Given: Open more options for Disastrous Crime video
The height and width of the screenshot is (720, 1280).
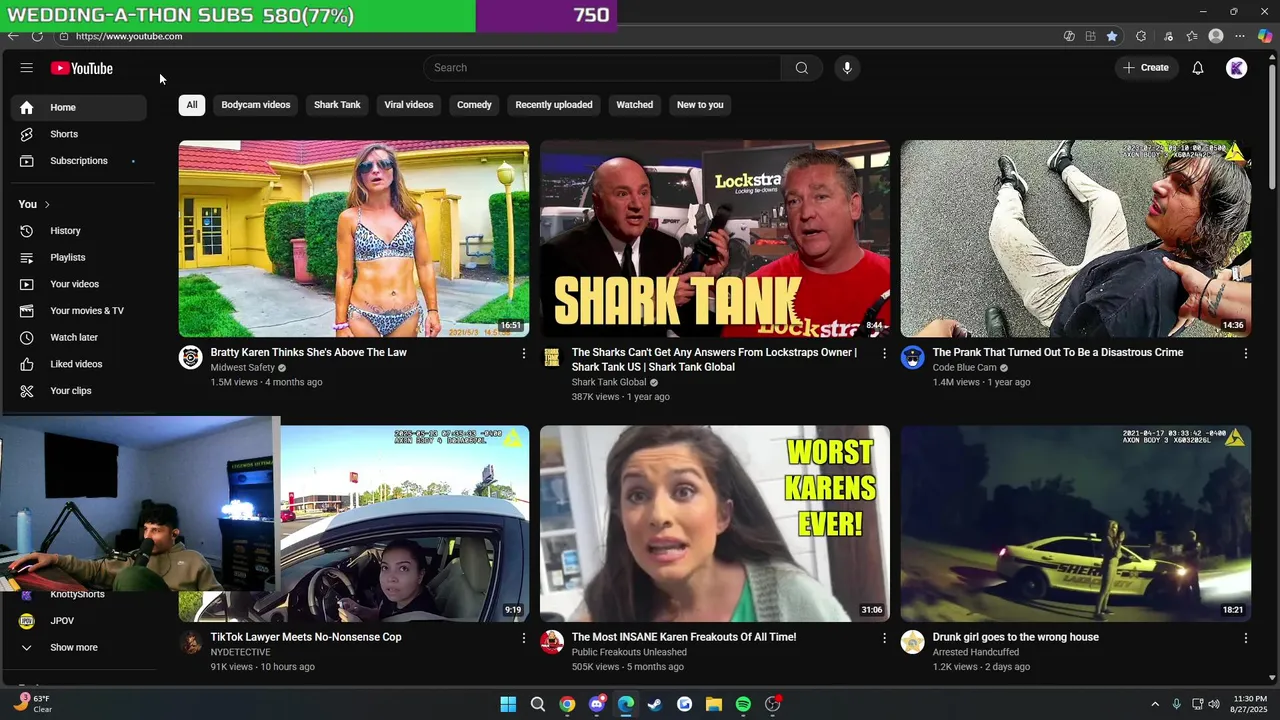Looking at the screenshot, I should [x=1245, y=353].
